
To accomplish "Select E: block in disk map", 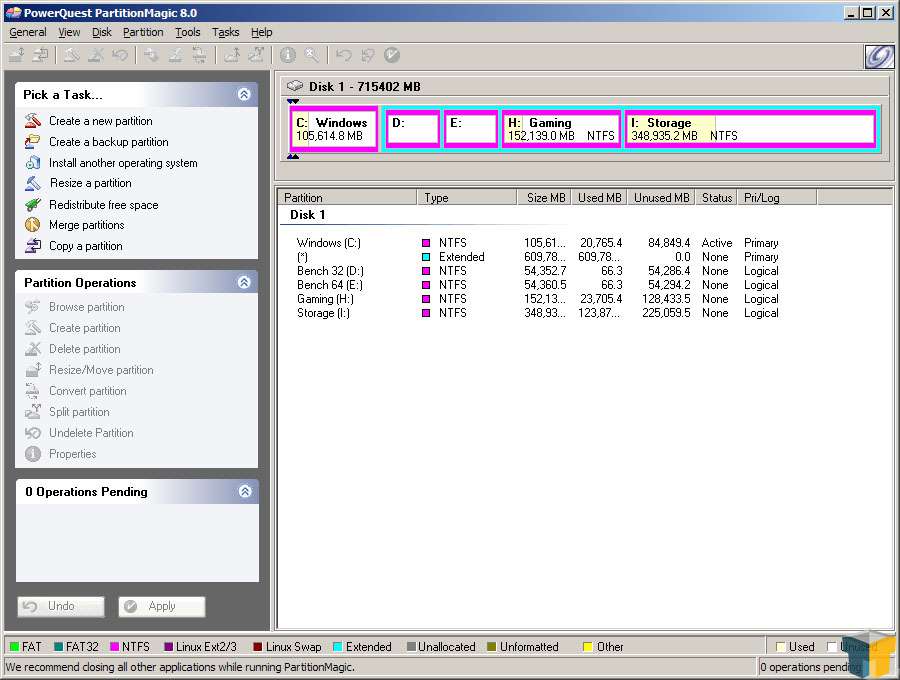I will (x=471, y=129).
